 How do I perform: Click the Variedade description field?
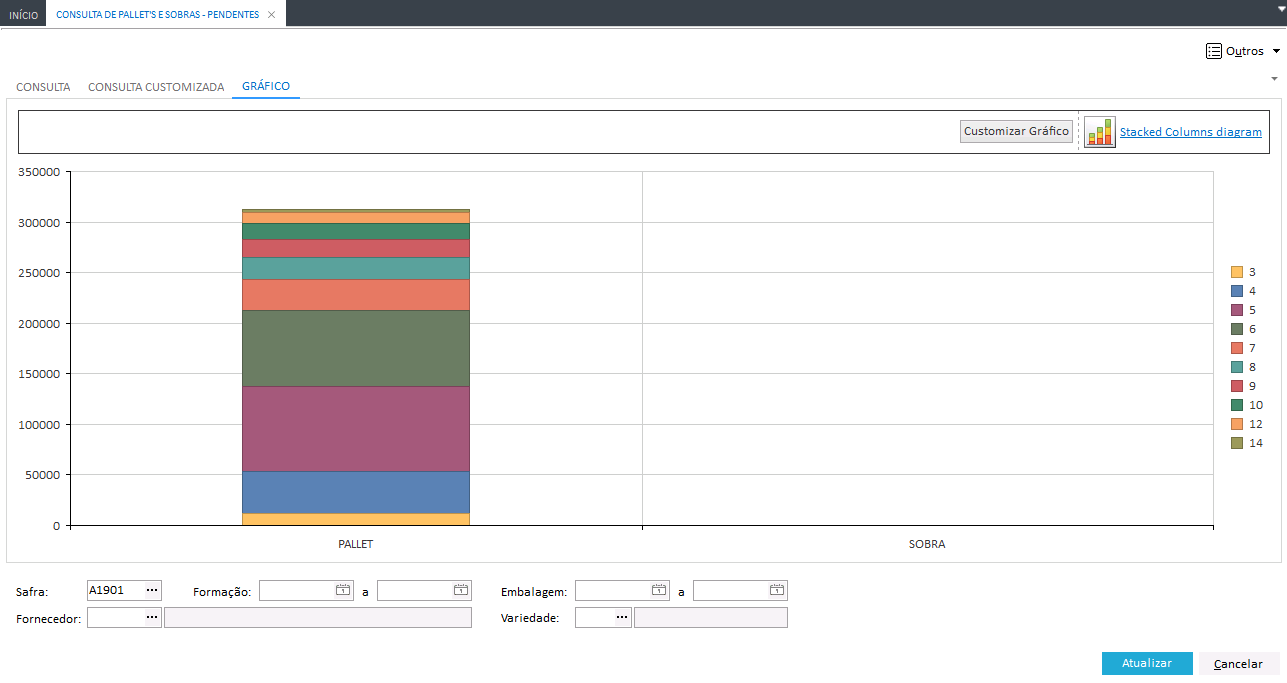point(711,618)
